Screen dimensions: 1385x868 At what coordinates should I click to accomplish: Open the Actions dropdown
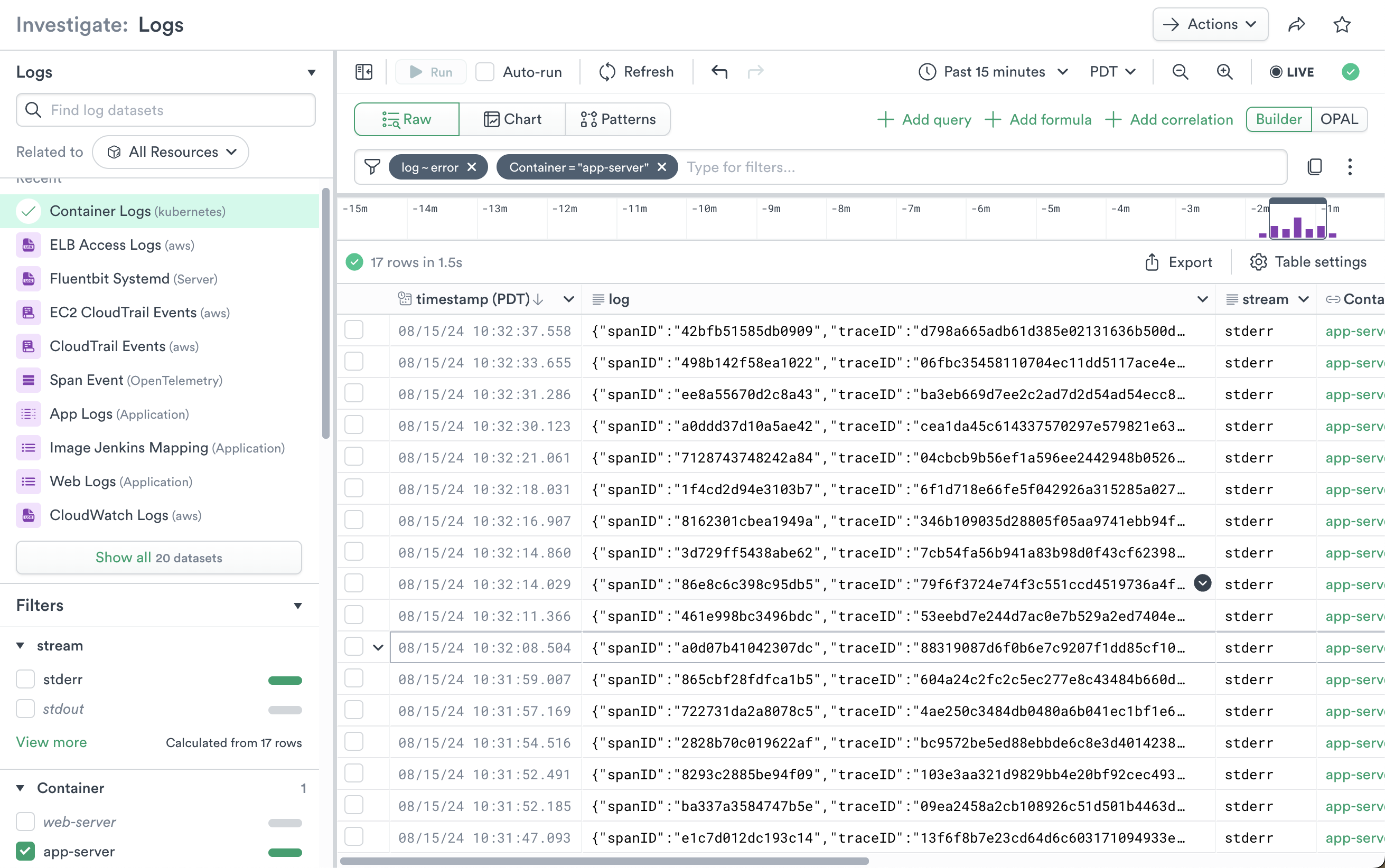pos(1210,24)
